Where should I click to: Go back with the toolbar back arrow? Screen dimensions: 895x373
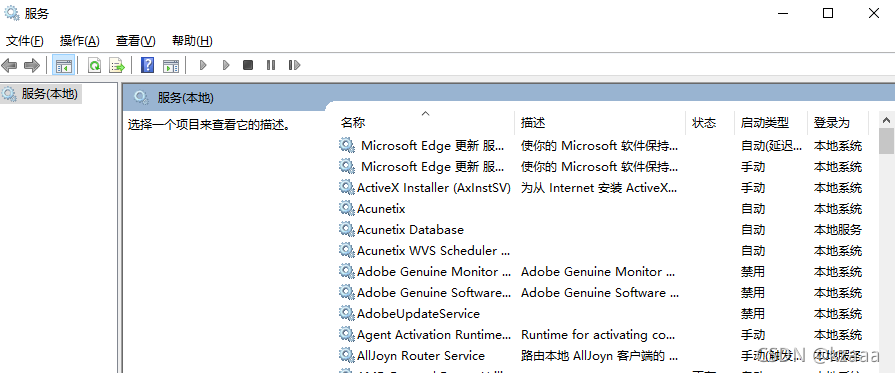9,65
